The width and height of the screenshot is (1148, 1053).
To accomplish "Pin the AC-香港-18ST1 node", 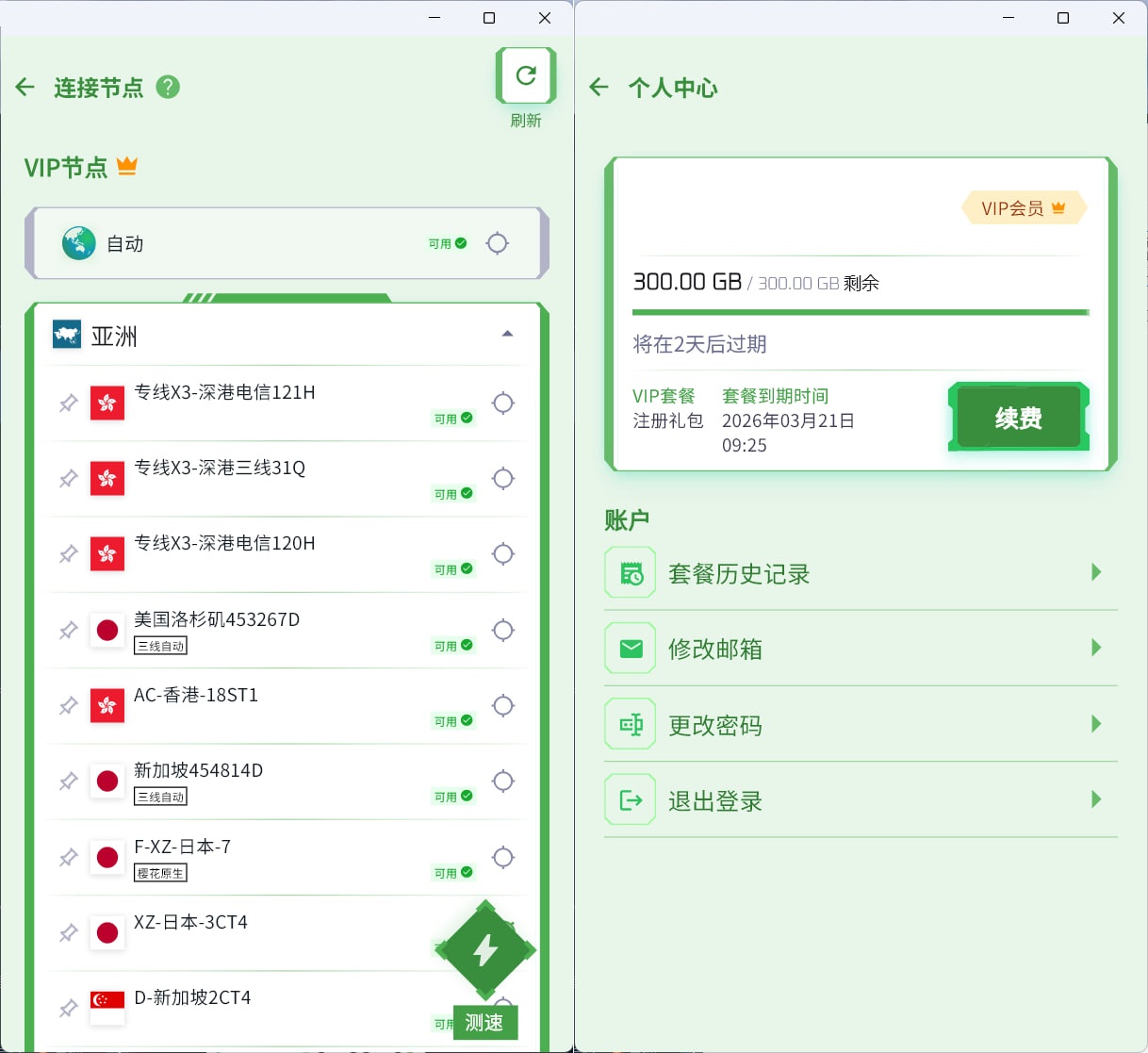I will point(69,706).
